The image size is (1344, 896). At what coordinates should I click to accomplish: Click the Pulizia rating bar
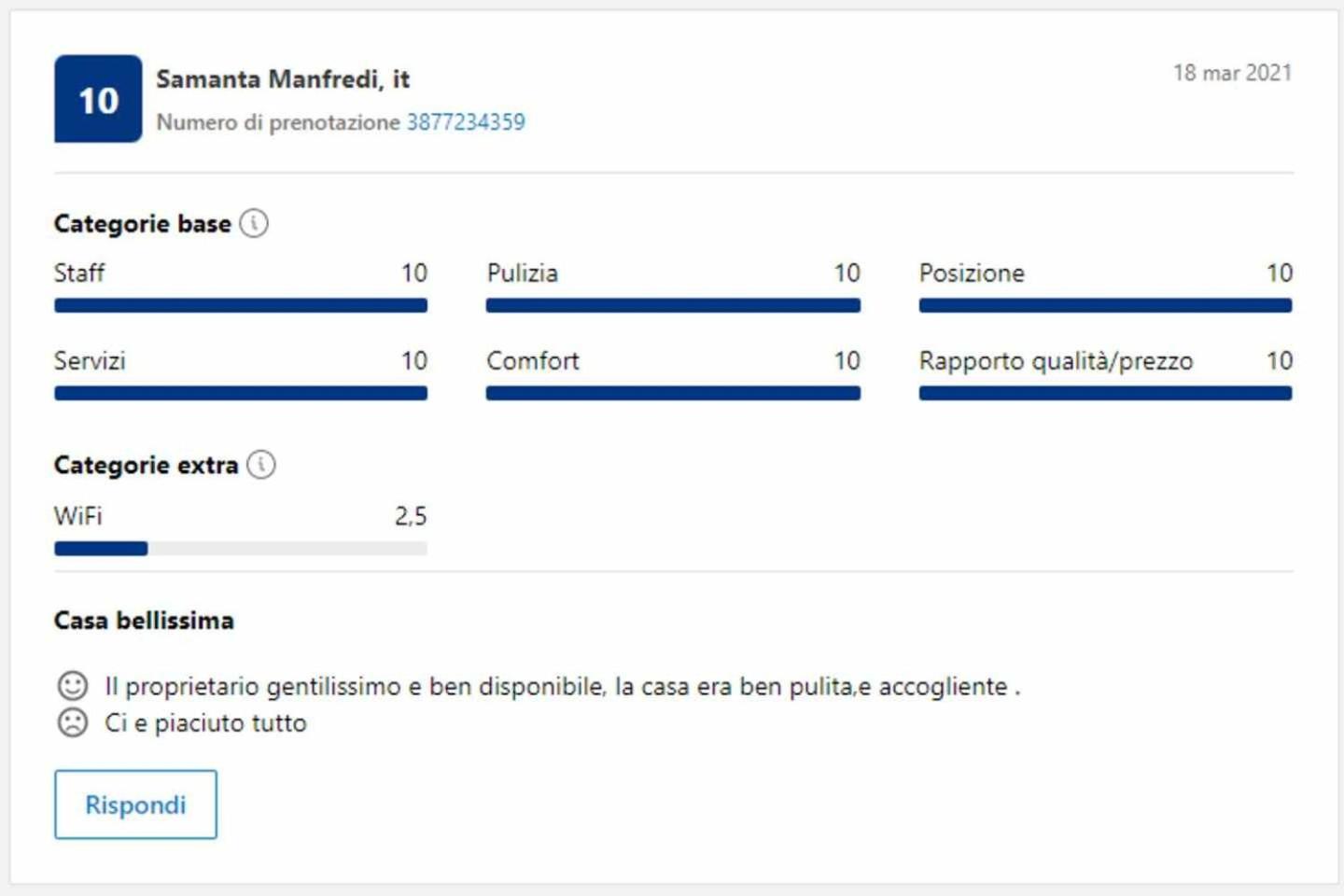[673, 305]
